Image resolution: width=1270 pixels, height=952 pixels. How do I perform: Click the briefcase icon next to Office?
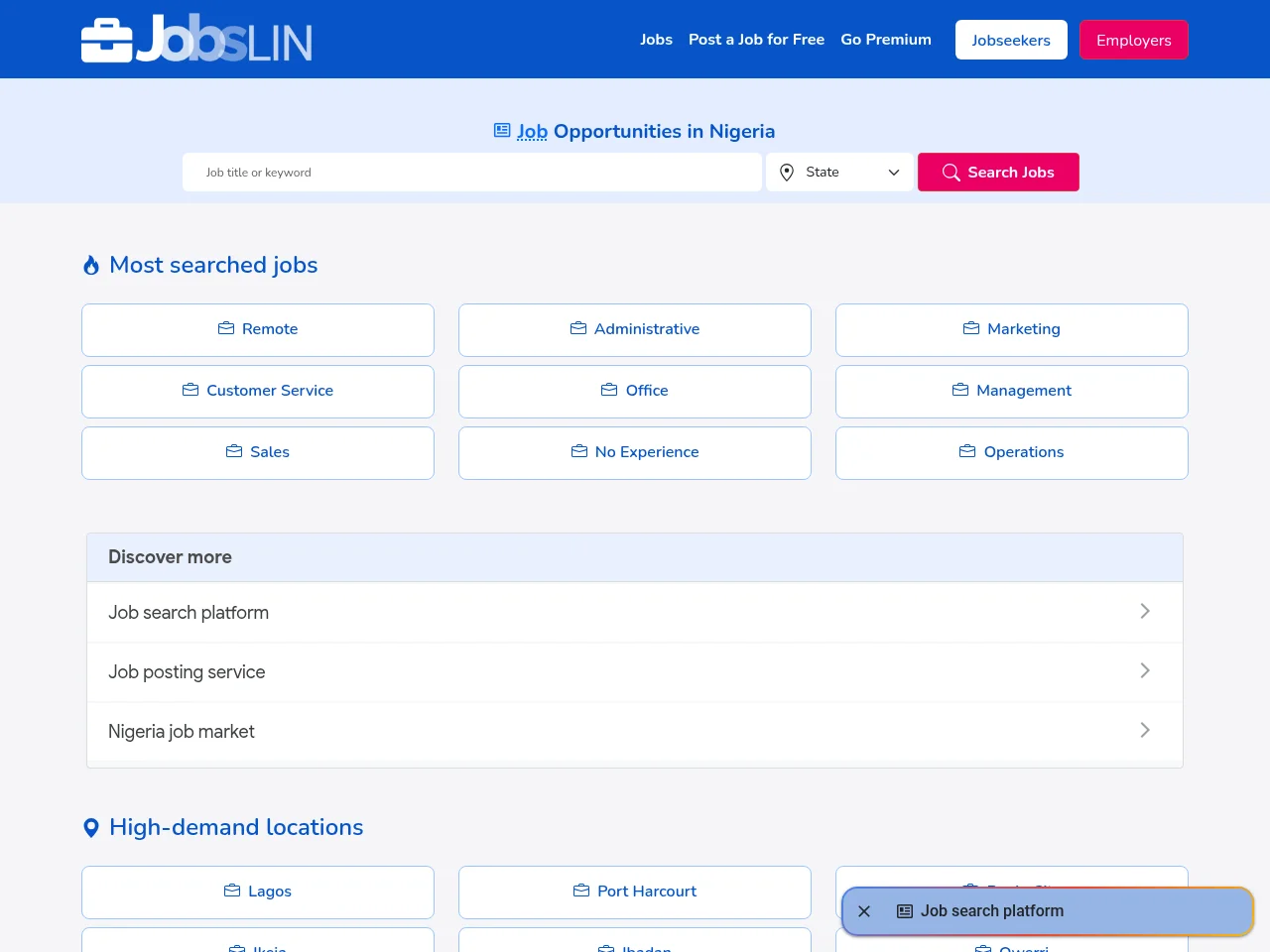pos(609,390)
